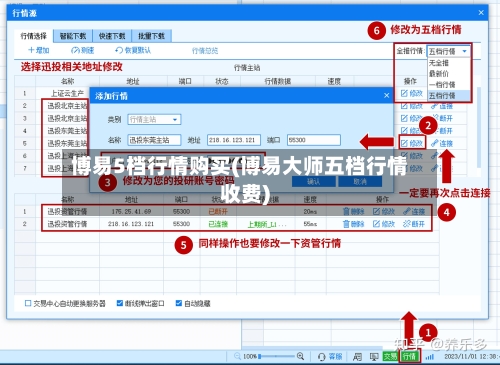Click the 上期所_L1 green link
Image resolution: width=500 pixels, height=365 pixels.
(x=267, y=224)
